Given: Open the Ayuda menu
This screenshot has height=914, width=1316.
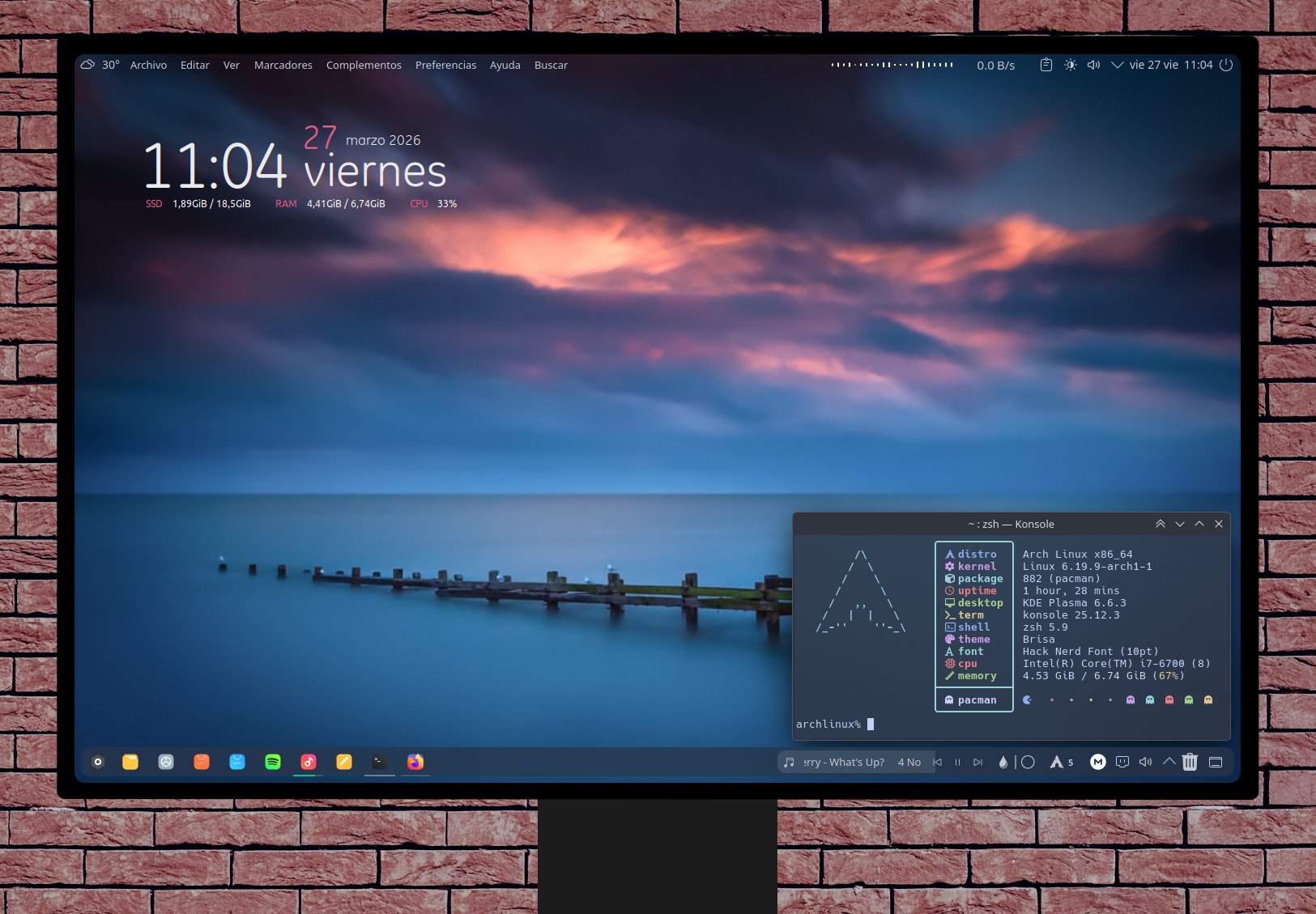Looking at the screenshot, I should point(505,65).
